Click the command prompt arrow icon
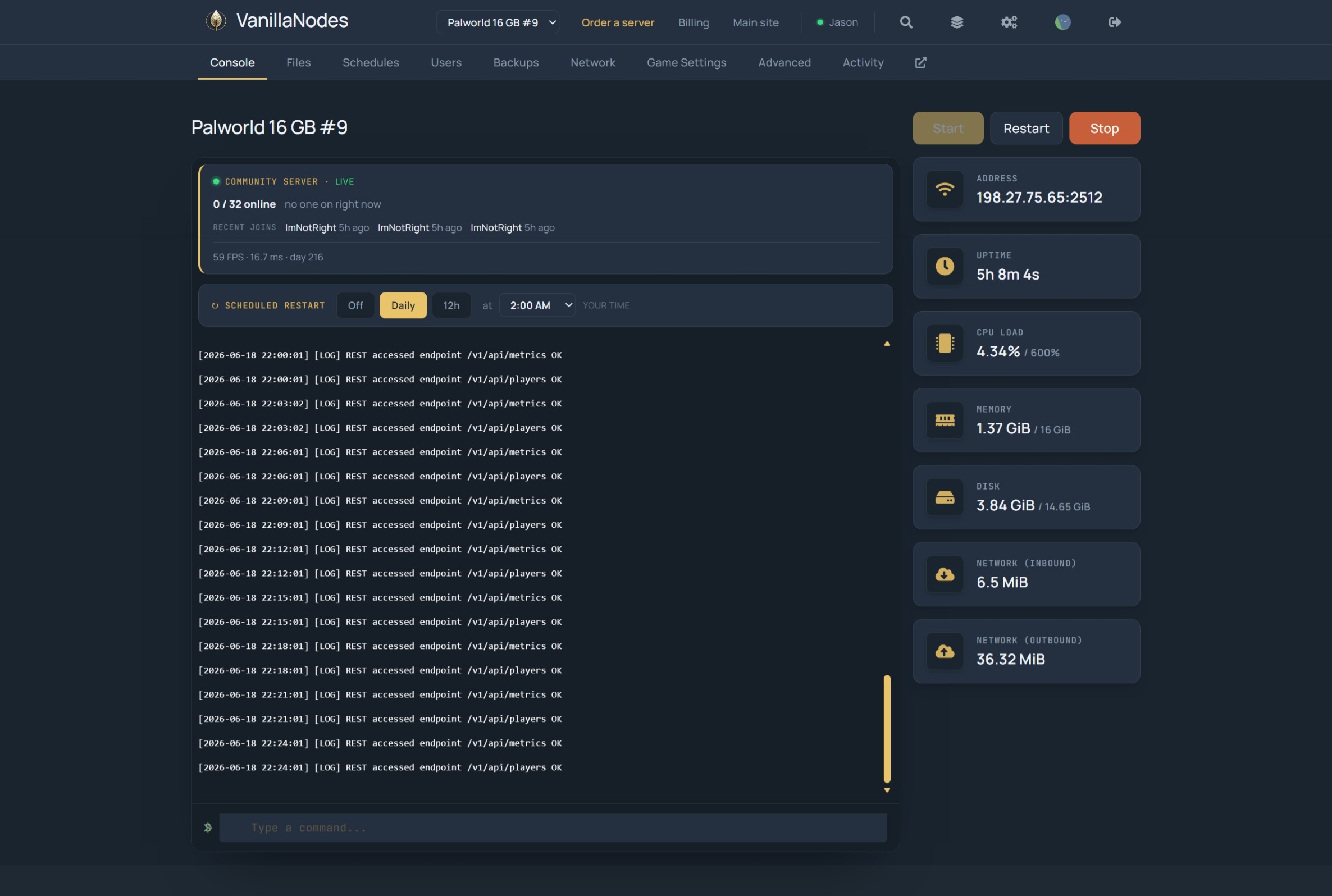Image resolution: width=1332 pixels, height=896 pixels. pyautogui.click(x=207, y=828)
